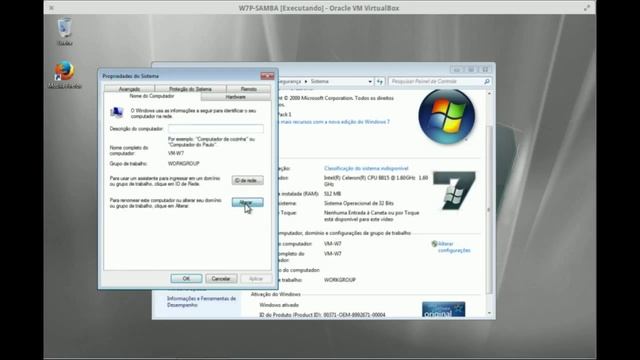
Task: Open the Recycle Bin desktop icon
Action: [x=64, y=31]
